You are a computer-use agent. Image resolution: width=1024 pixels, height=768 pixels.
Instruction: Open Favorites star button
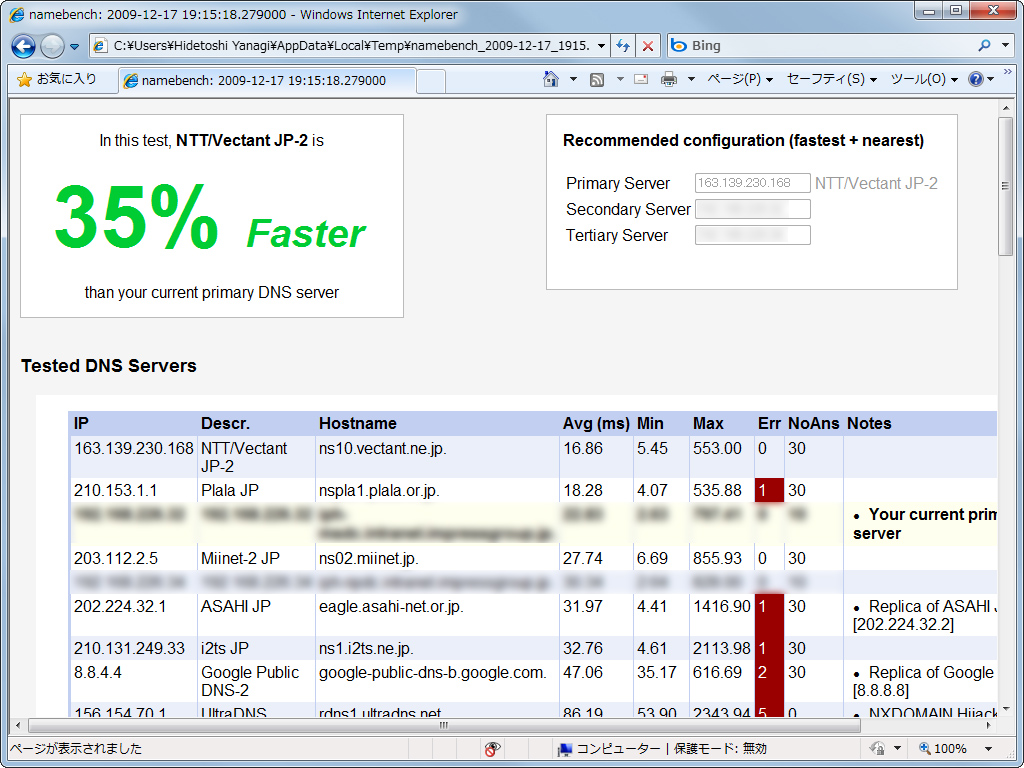57,79
